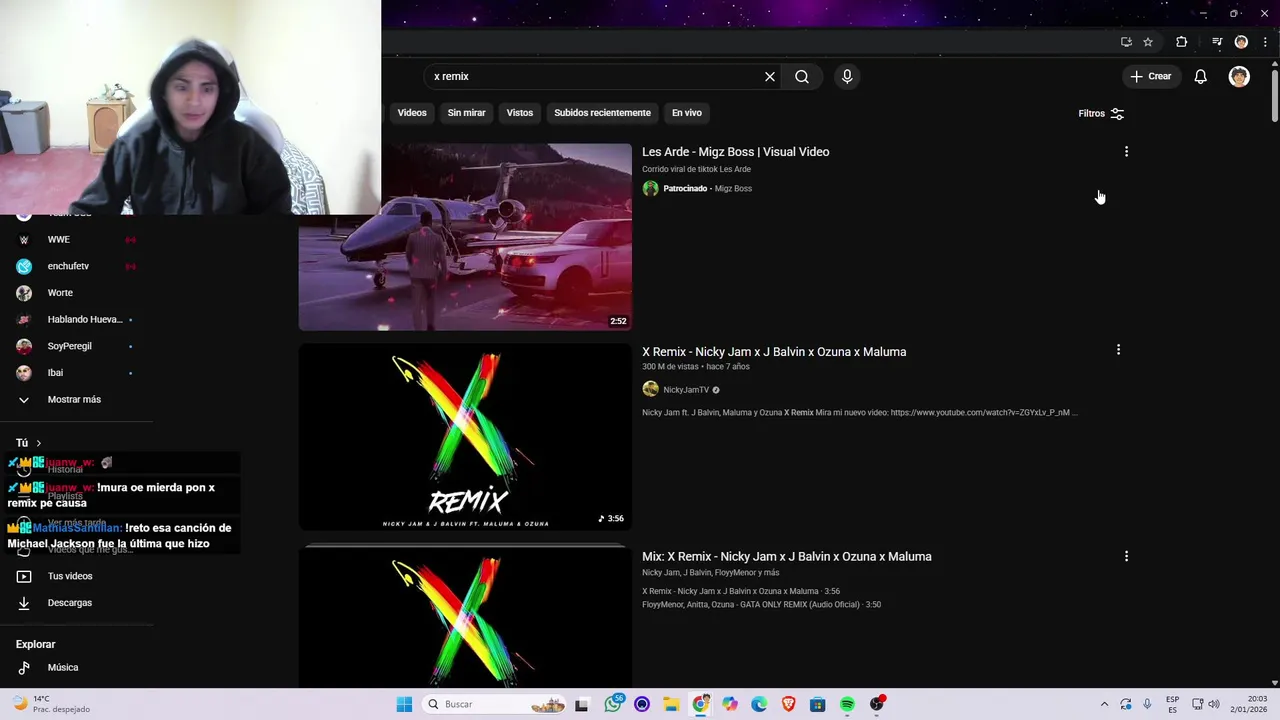Open the browser media control icon
The height and width of the screenshot is (720, 1280).
pyautogui.click(x=1217, y=42)
